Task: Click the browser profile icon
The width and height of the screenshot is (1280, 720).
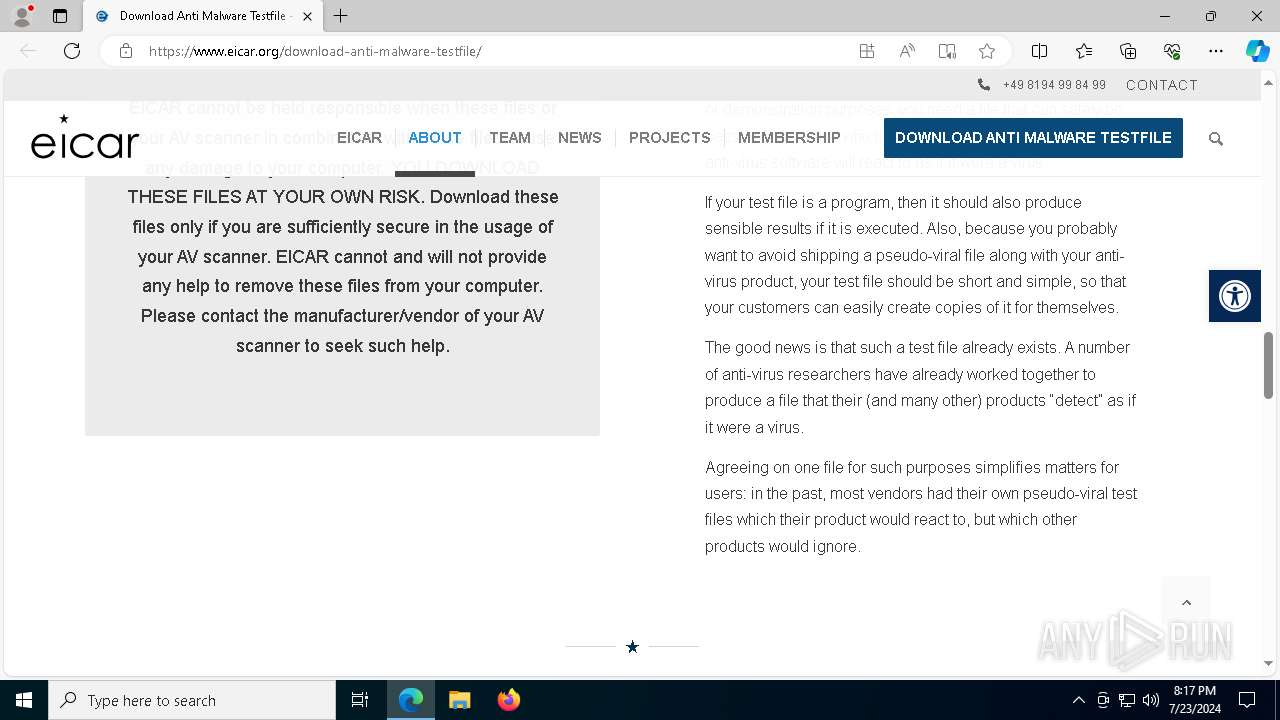Action: 21,16
